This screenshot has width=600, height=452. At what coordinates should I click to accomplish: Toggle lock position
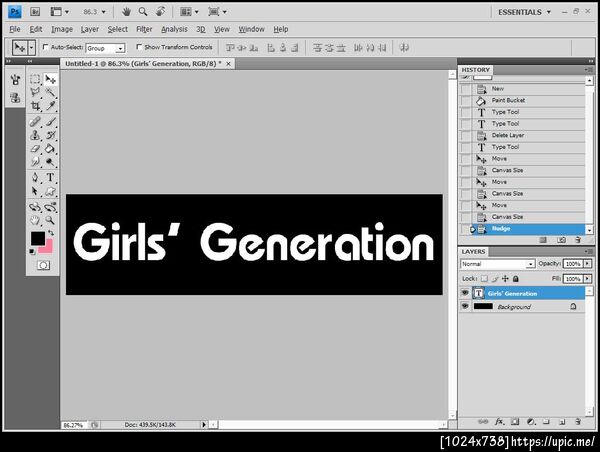tap(505, 279)
